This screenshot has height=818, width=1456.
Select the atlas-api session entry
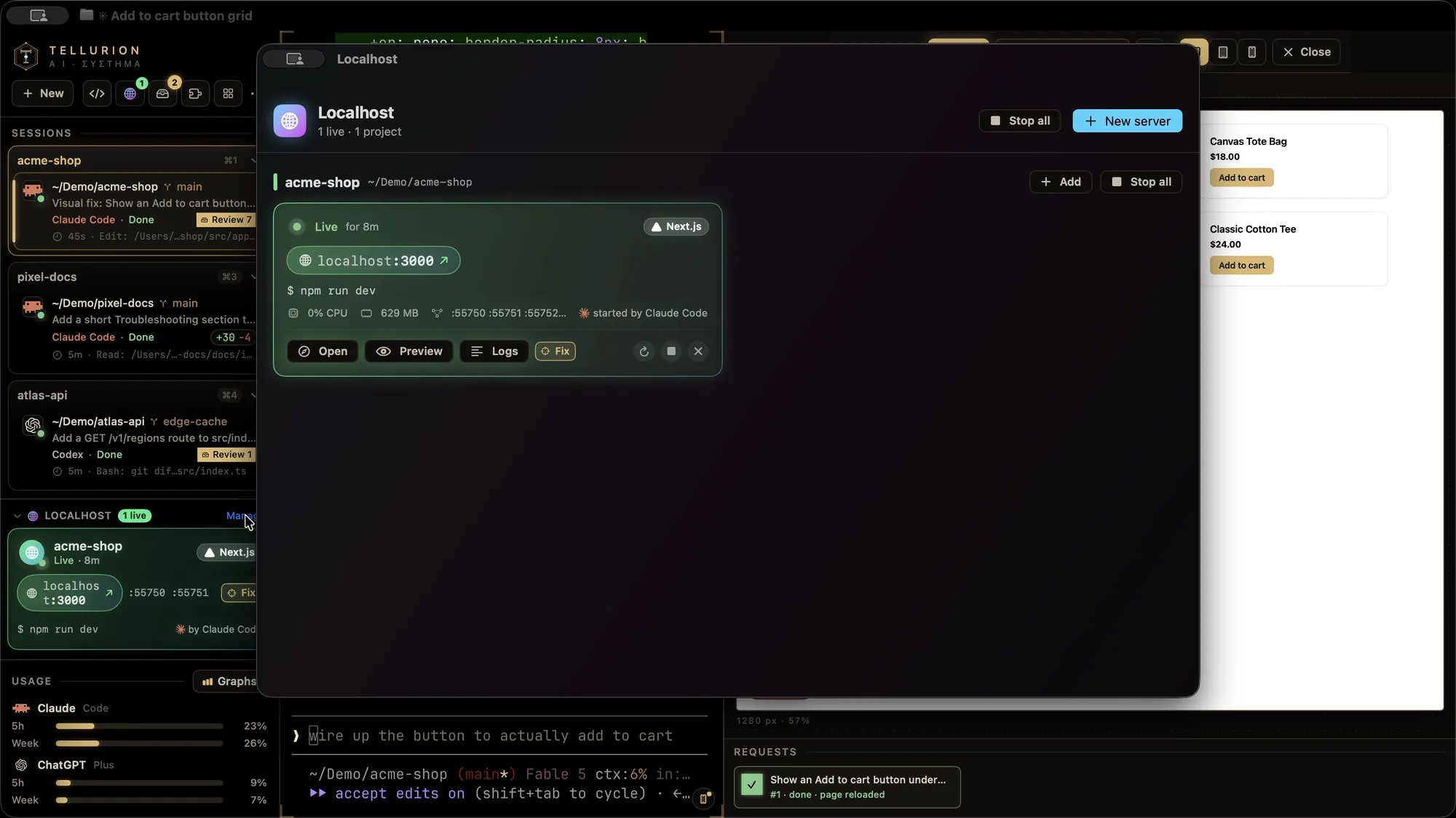pyautogui.click(x=135, y=446)
